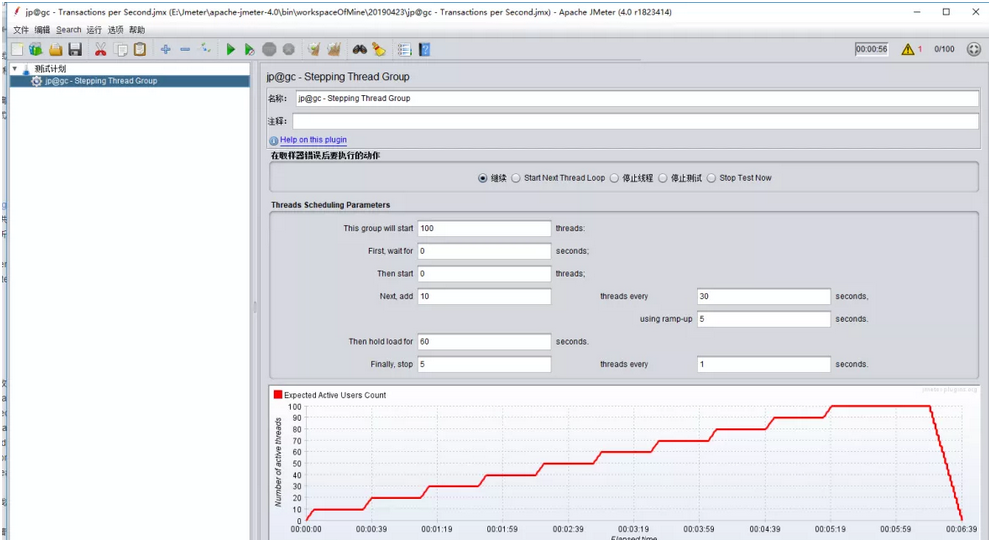
Task: Click the 名称 name input field
Action: pyautogui.click(x=637, y=98)
